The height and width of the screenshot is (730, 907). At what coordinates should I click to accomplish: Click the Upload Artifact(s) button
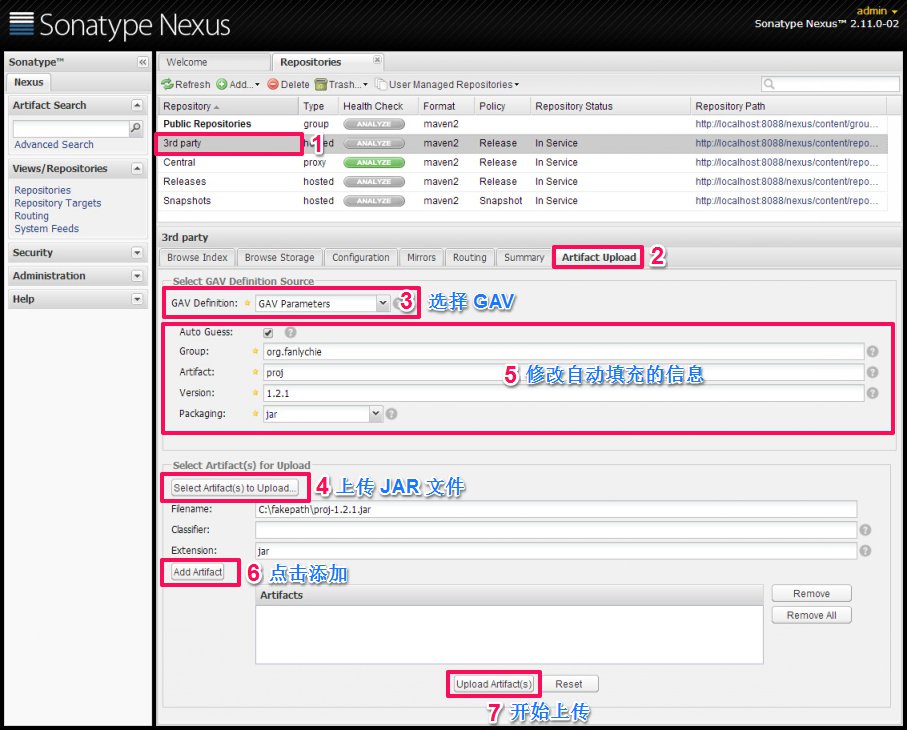pyautogui.click(x=493, y=684)
